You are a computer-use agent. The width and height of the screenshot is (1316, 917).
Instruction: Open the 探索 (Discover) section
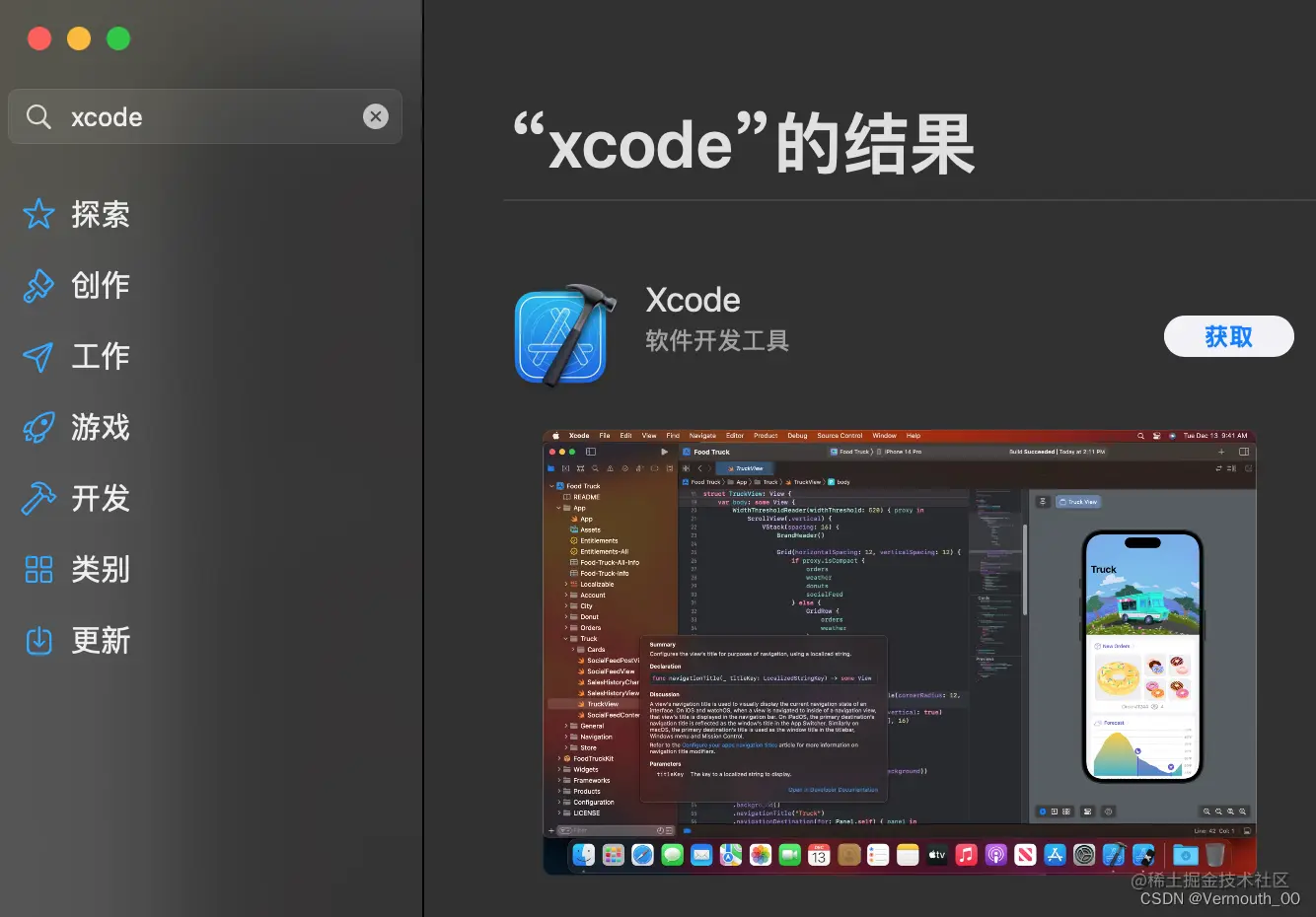pos(77,214)
